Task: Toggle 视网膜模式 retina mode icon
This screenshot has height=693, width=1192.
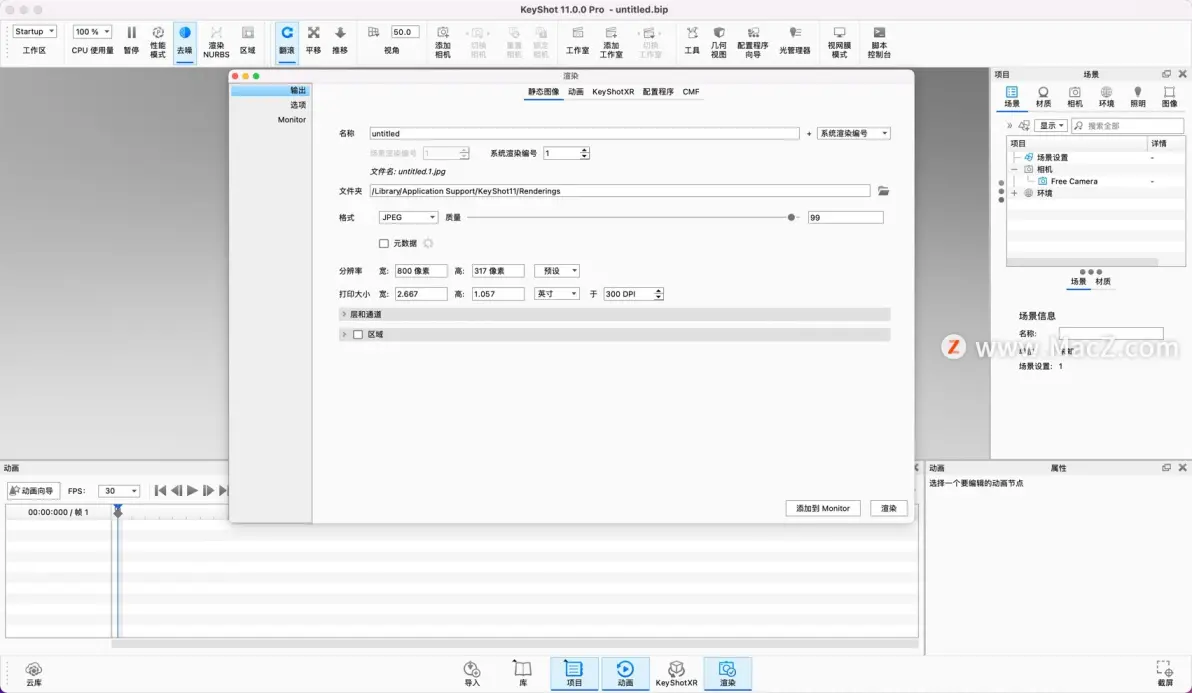Action: tap(839, 41)
